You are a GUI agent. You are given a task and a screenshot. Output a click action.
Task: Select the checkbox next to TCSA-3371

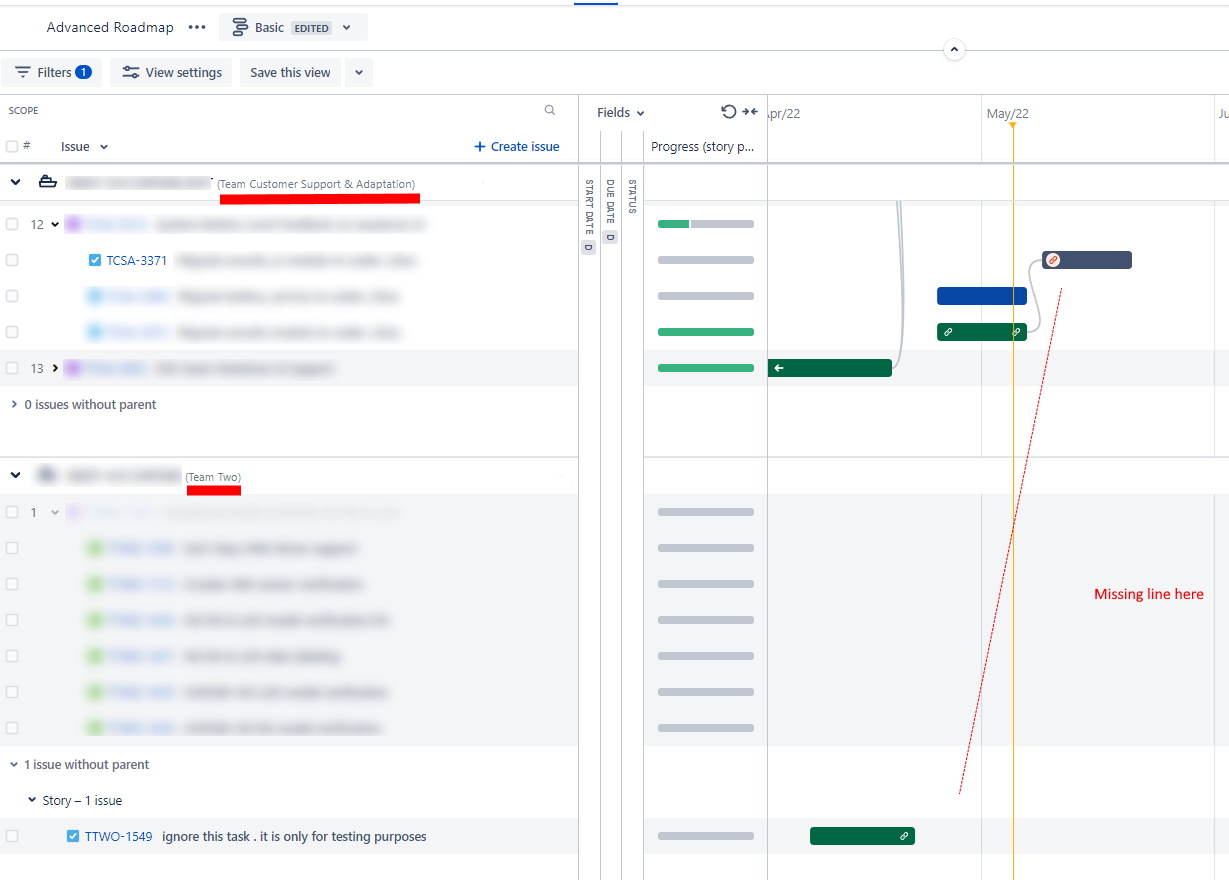[x=10, y=260]
